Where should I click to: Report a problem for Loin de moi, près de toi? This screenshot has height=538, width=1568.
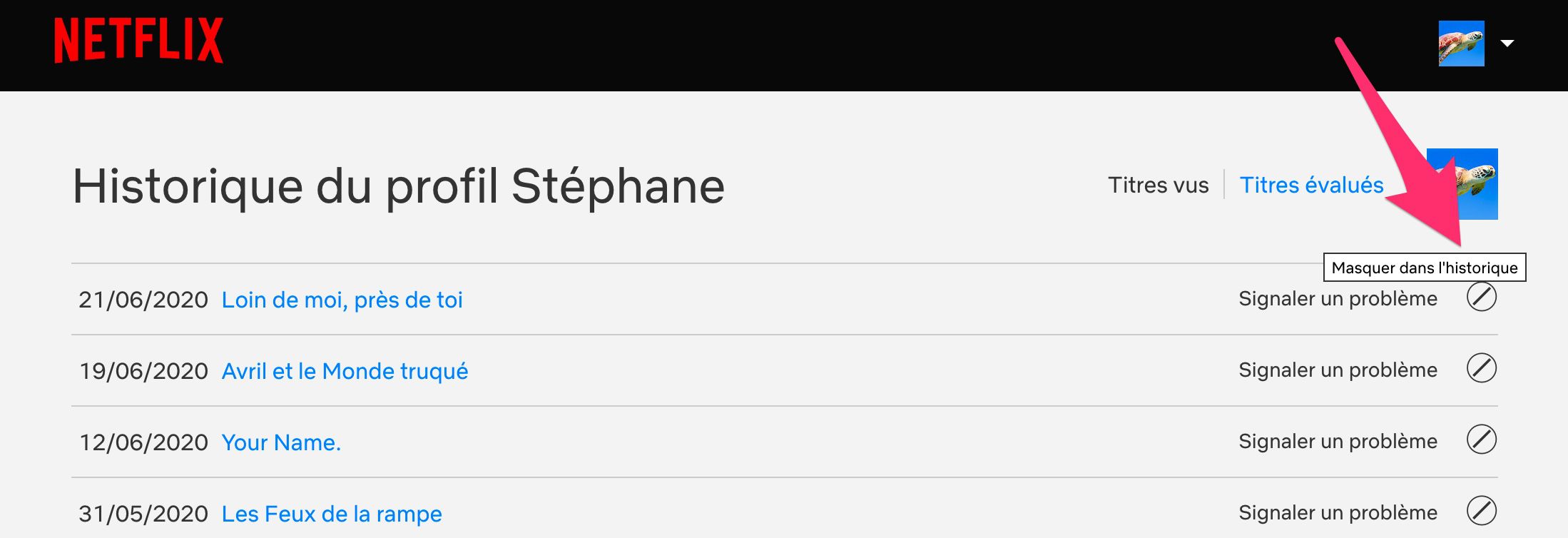(x=1338, y=298)
